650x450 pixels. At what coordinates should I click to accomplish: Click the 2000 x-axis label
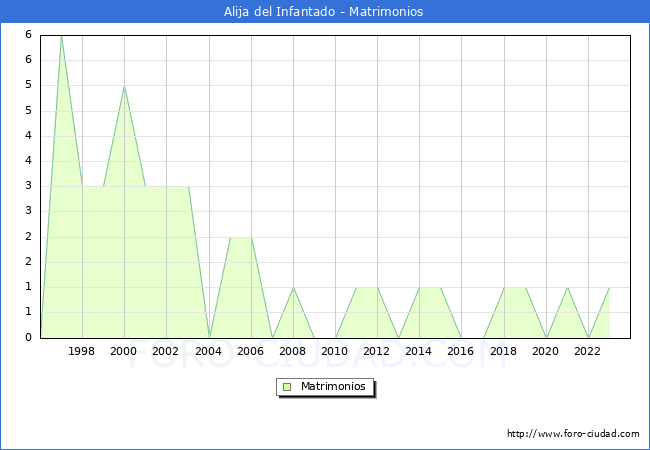pos(124,351)
